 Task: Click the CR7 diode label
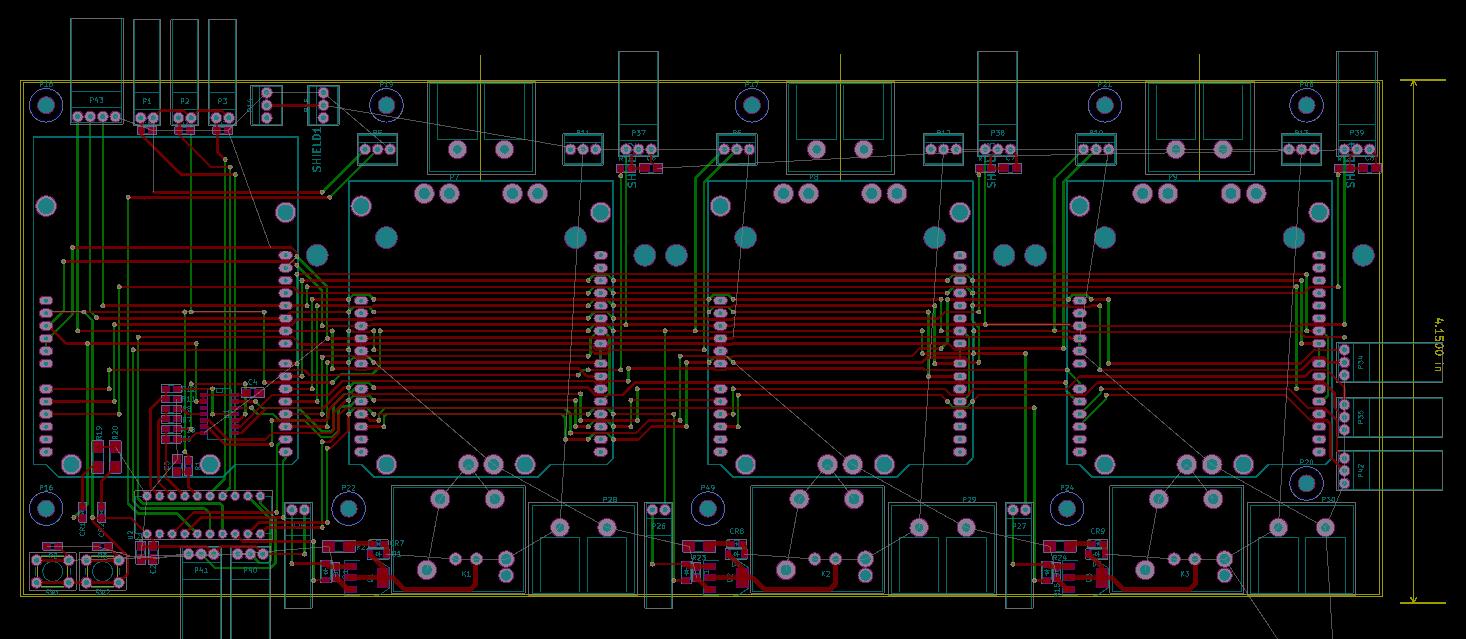tap(397, 542)
